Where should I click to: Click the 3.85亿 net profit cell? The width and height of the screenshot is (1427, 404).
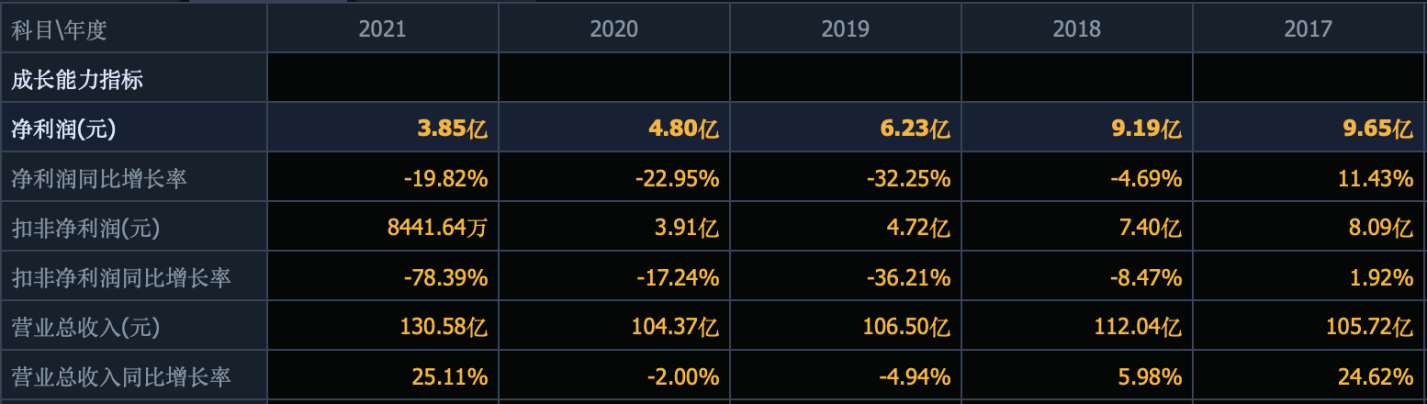coord(452,129)
